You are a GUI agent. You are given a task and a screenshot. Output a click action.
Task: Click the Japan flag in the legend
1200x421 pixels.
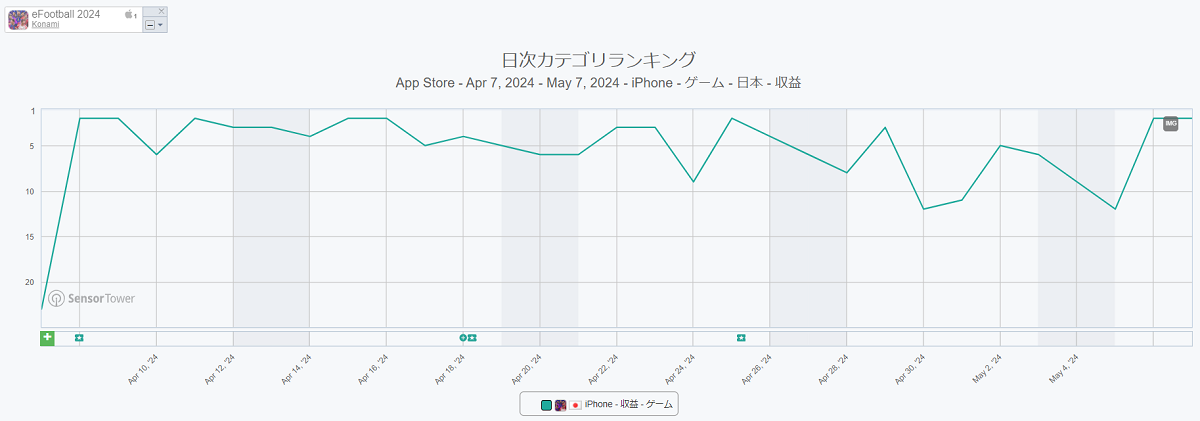(575, 405)
